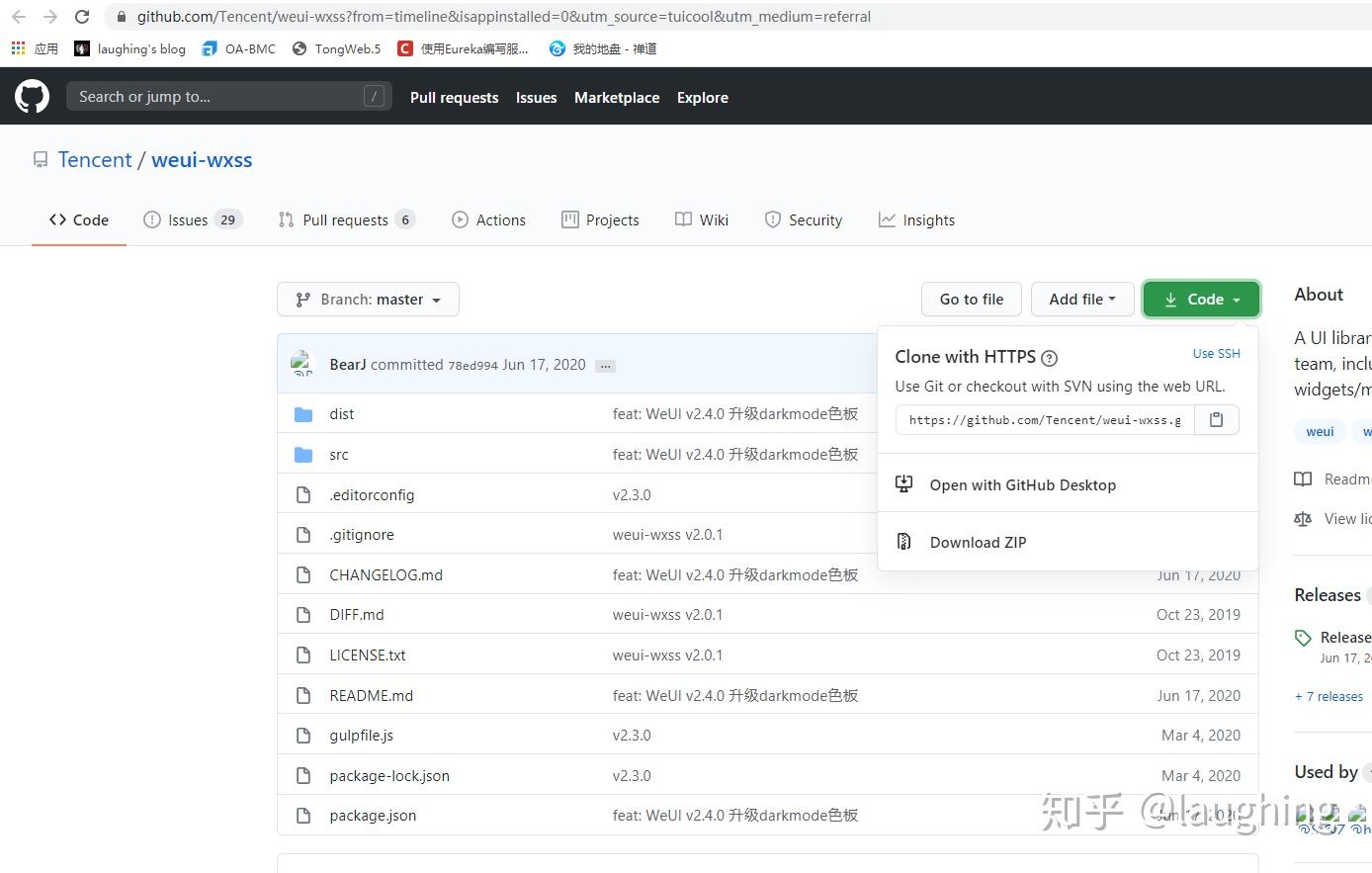The height and width of the screenshot is (873, 1372).
Task: Click the README.md row file icon
Action: pyautogui.click(x=303, y=696)
